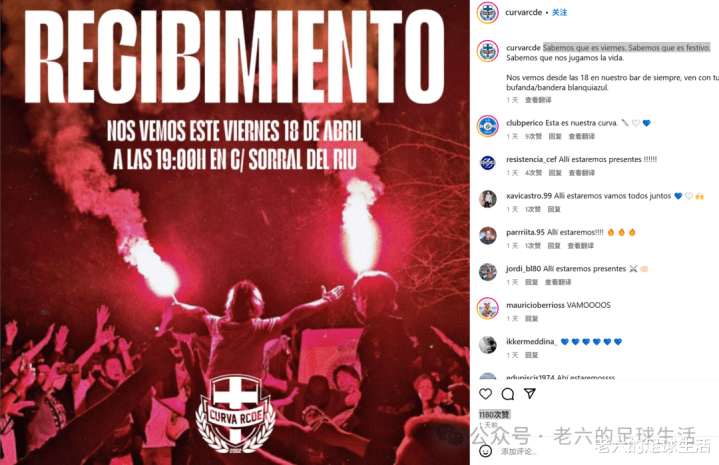Image resolution: width=719 pixels, height=465 pixels.
Task: Like the post with the heart icon
Action: (486, 394)
